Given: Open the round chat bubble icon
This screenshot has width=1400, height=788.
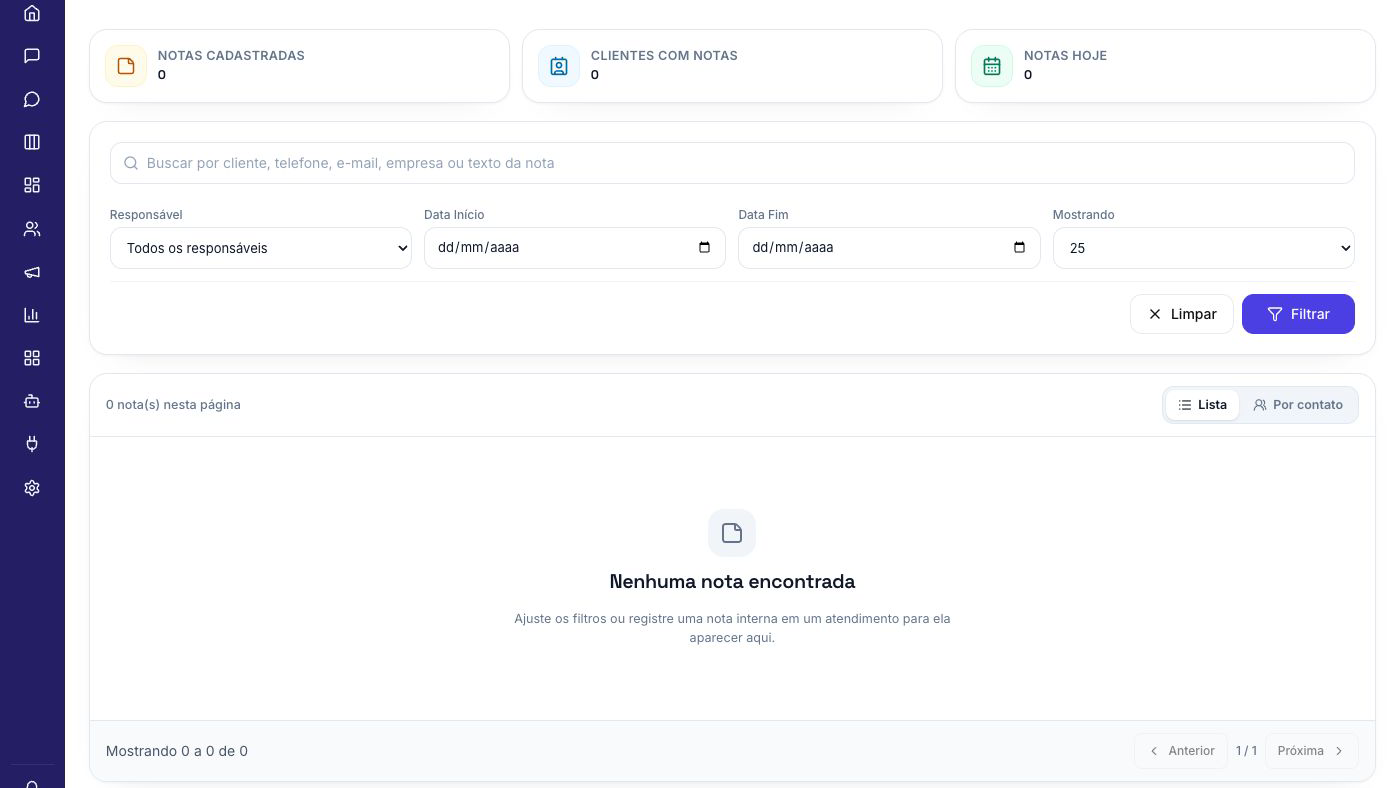Looking at the screenshot, I should point(32,99).
